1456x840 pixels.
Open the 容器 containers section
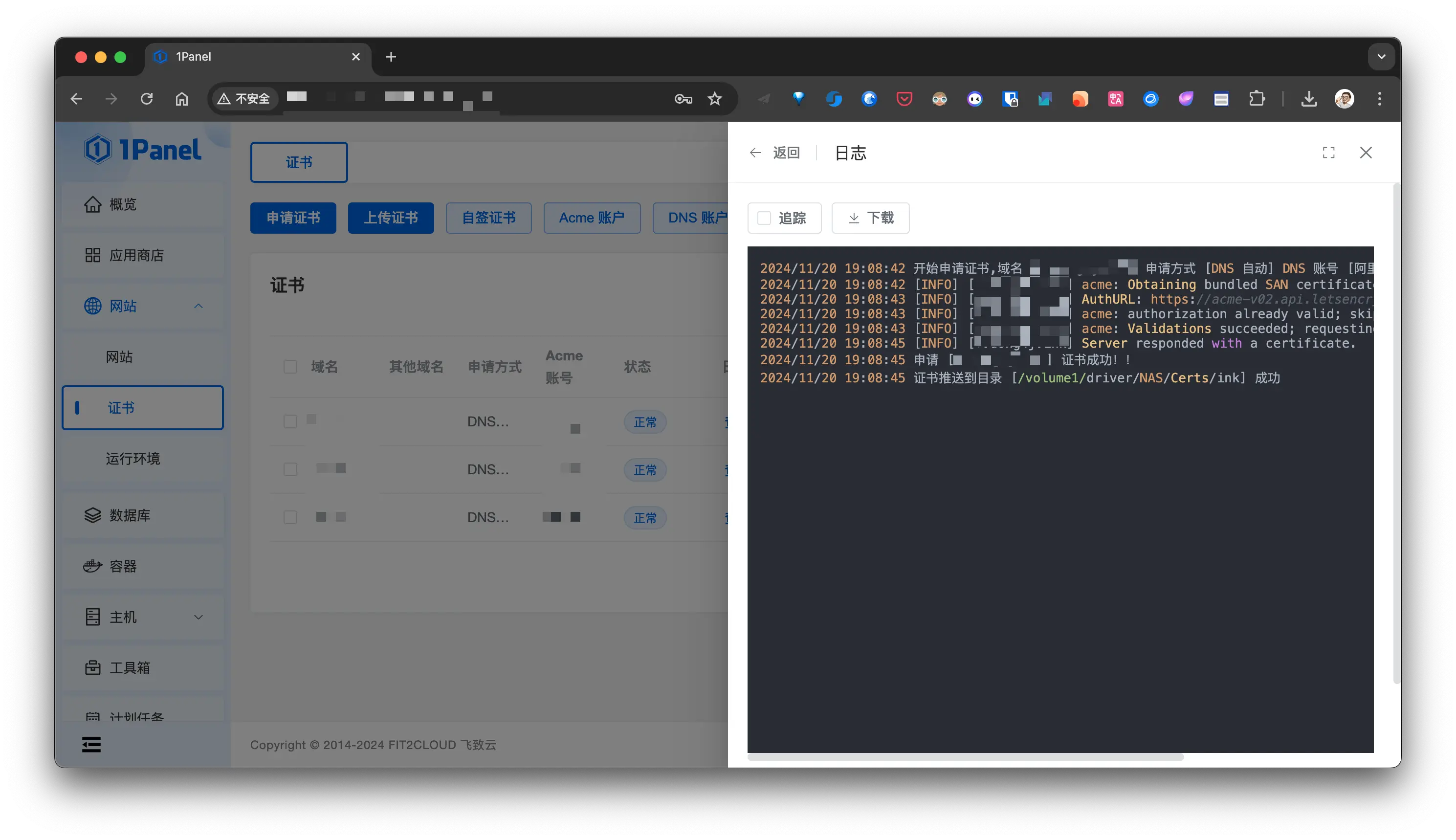click(123, 566)
